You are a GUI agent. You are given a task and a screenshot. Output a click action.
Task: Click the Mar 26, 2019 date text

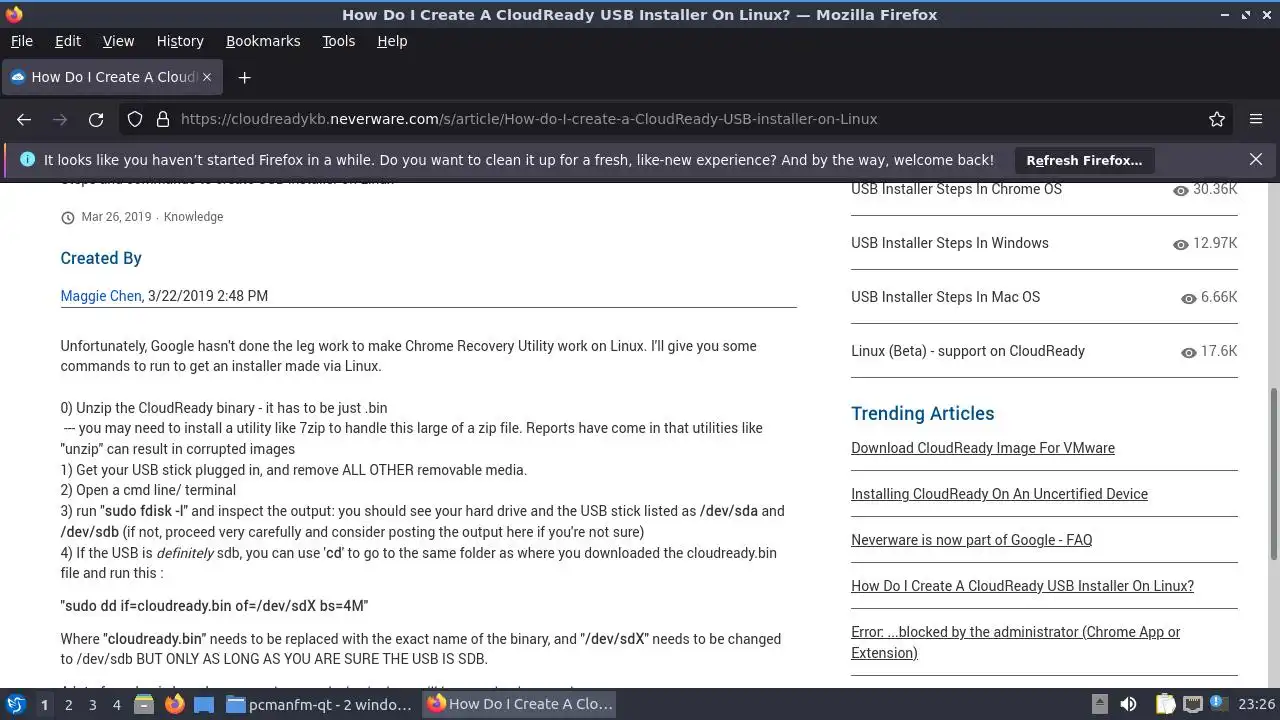tap(116, 217)
